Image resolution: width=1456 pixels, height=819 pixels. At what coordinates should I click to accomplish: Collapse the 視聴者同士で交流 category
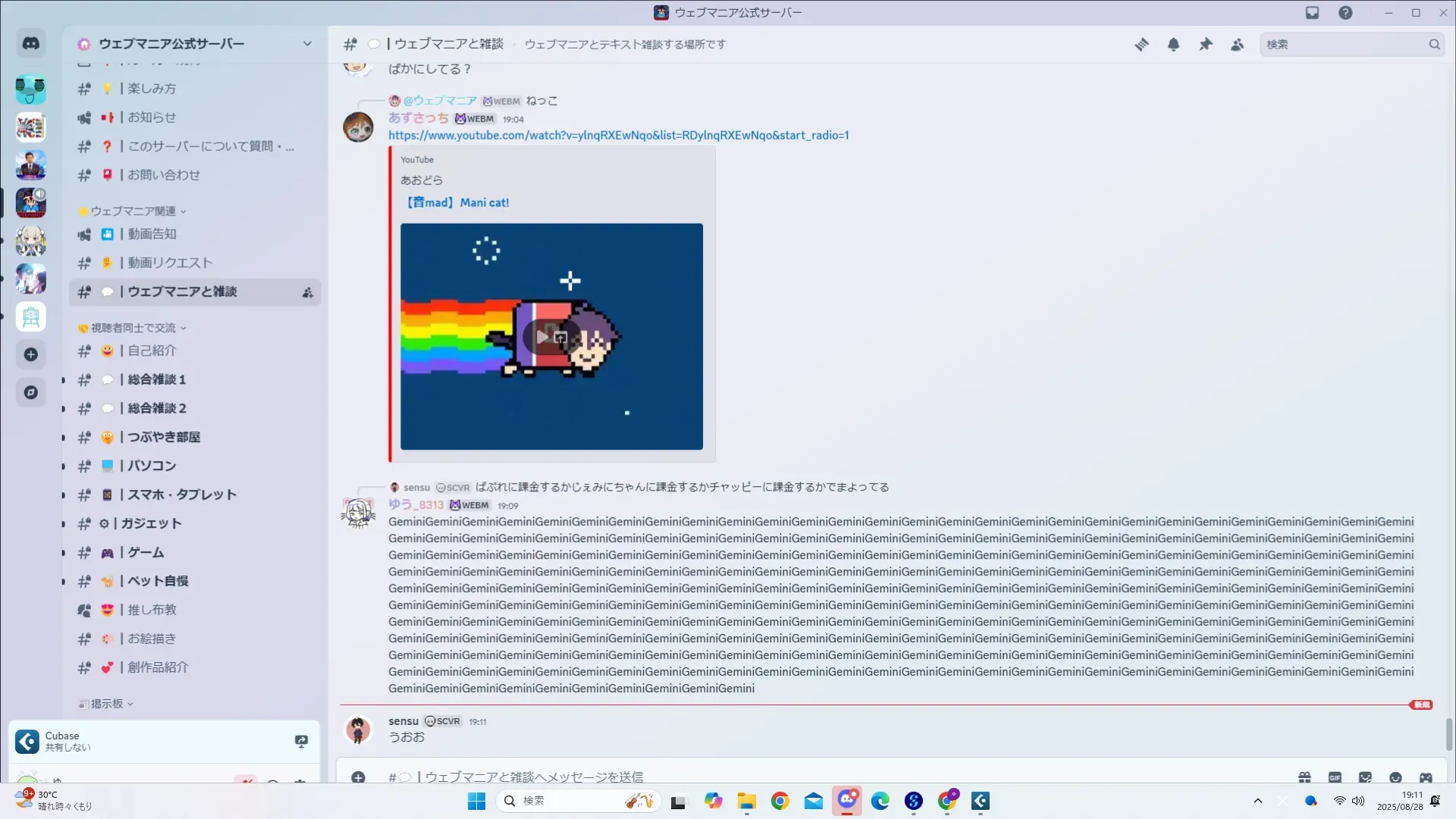pyautogui.click(x=133, y=328)
